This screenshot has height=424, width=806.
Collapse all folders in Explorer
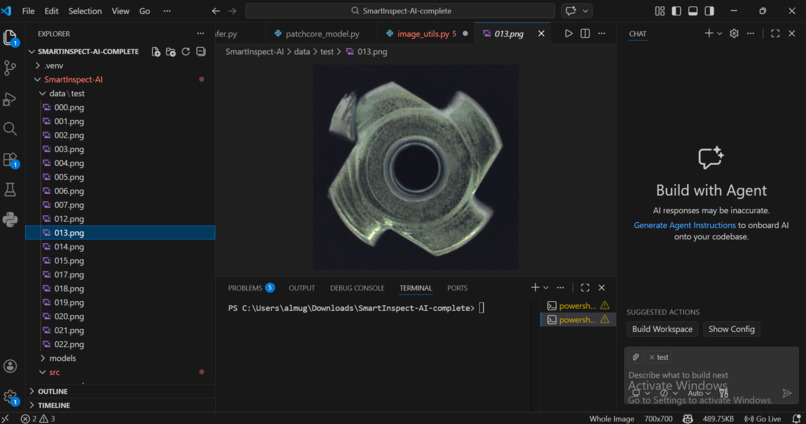(x=200, y=51)
